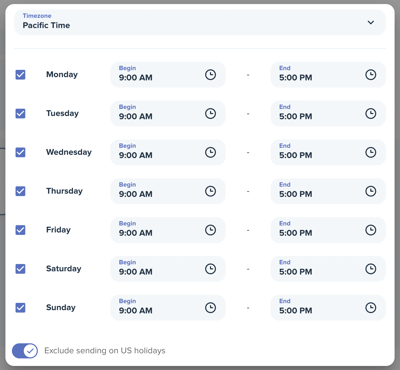Click the Saturday day label
The image size is (400, 370).
click(x=64, y=269)
